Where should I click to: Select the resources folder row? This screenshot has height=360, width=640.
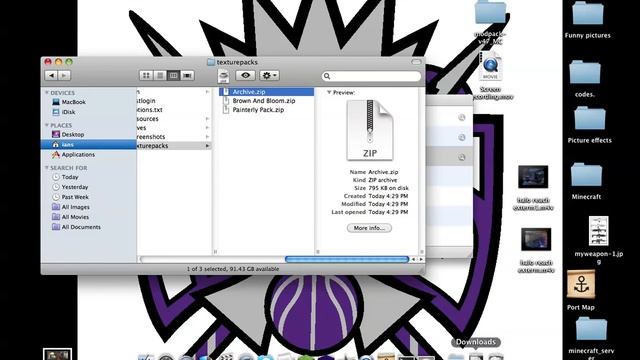coord(174,119)
